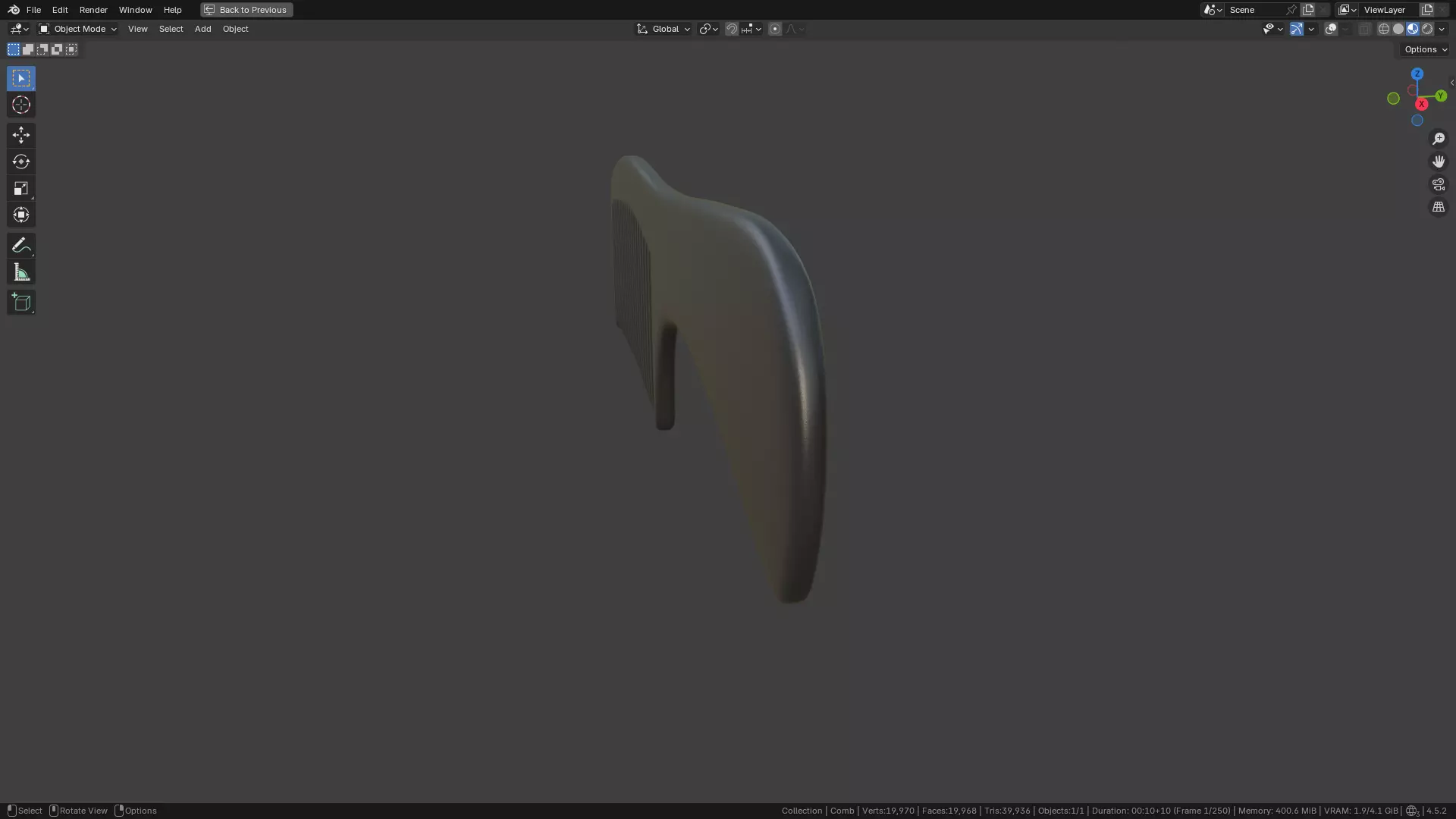Open the pivot point dropdown
Image resolution: width=1456 pixels, height=819 pixels.
[708, 29]
